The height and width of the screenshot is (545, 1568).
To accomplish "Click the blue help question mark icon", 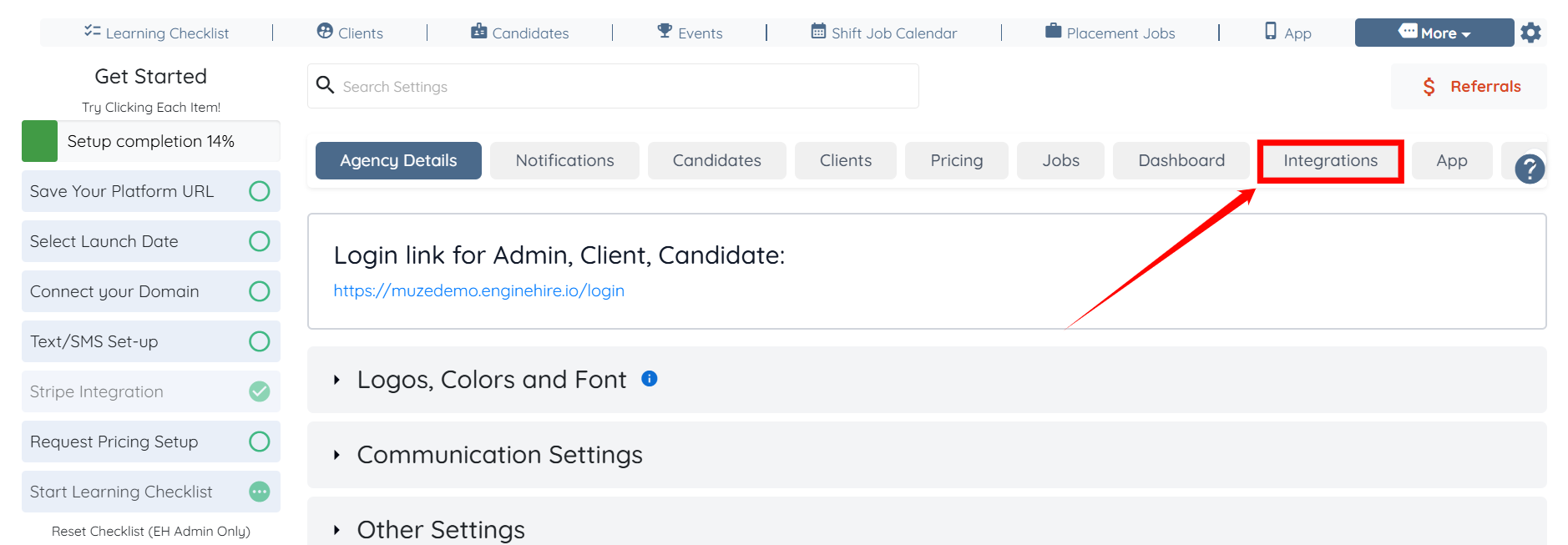I will pos(1530,169).
